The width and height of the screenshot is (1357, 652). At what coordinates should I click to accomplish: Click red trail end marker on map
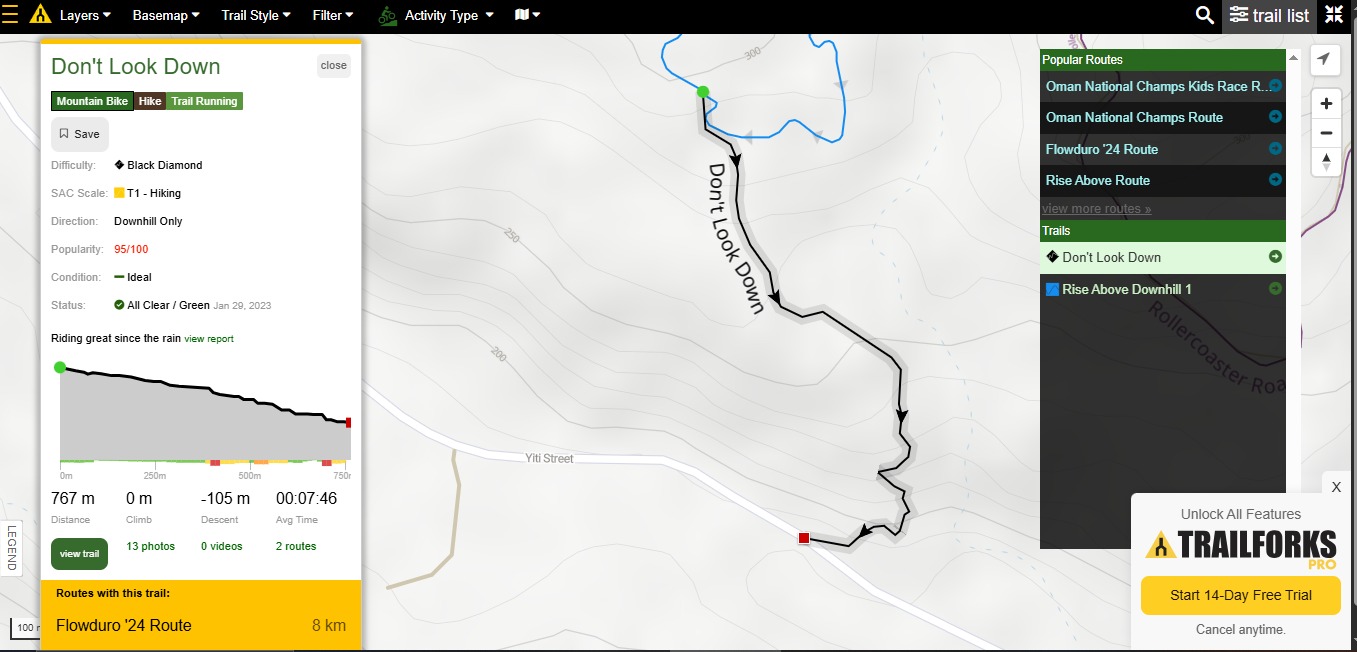tap(803, 538)
